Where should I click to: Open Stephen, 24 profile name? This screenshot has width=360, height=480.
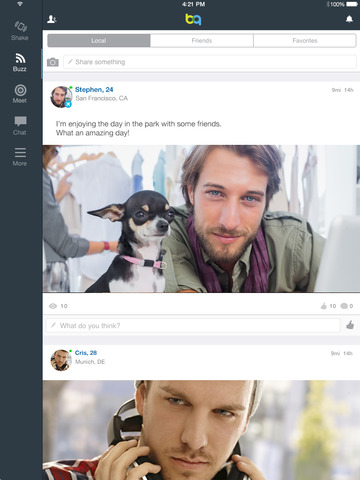point(94,89)
